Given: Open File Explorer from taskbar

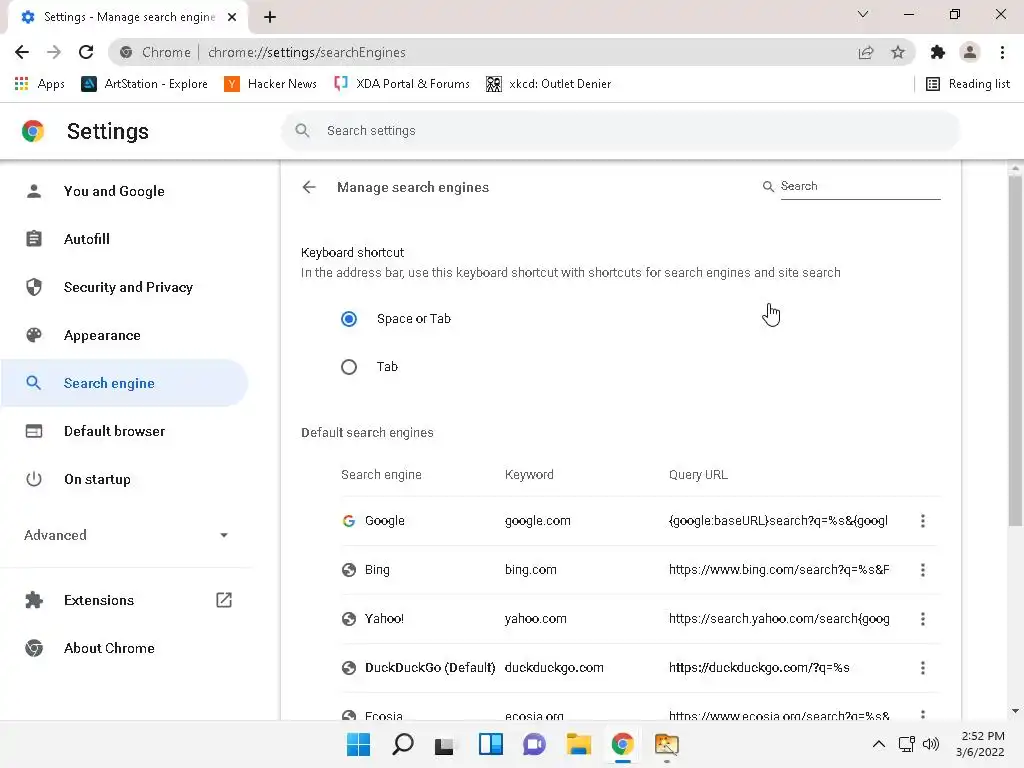Looking at the screenshot, I should coord(578,744).
